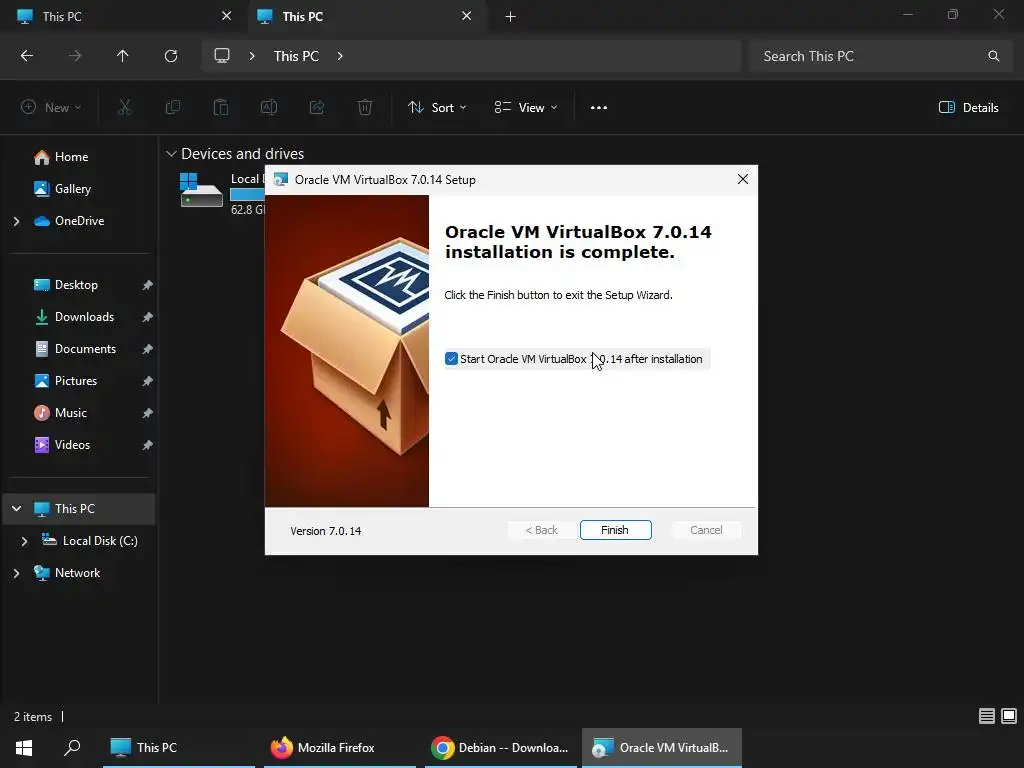Open the pinned Videos folder

pyautogui.click(x=72, y=445)
